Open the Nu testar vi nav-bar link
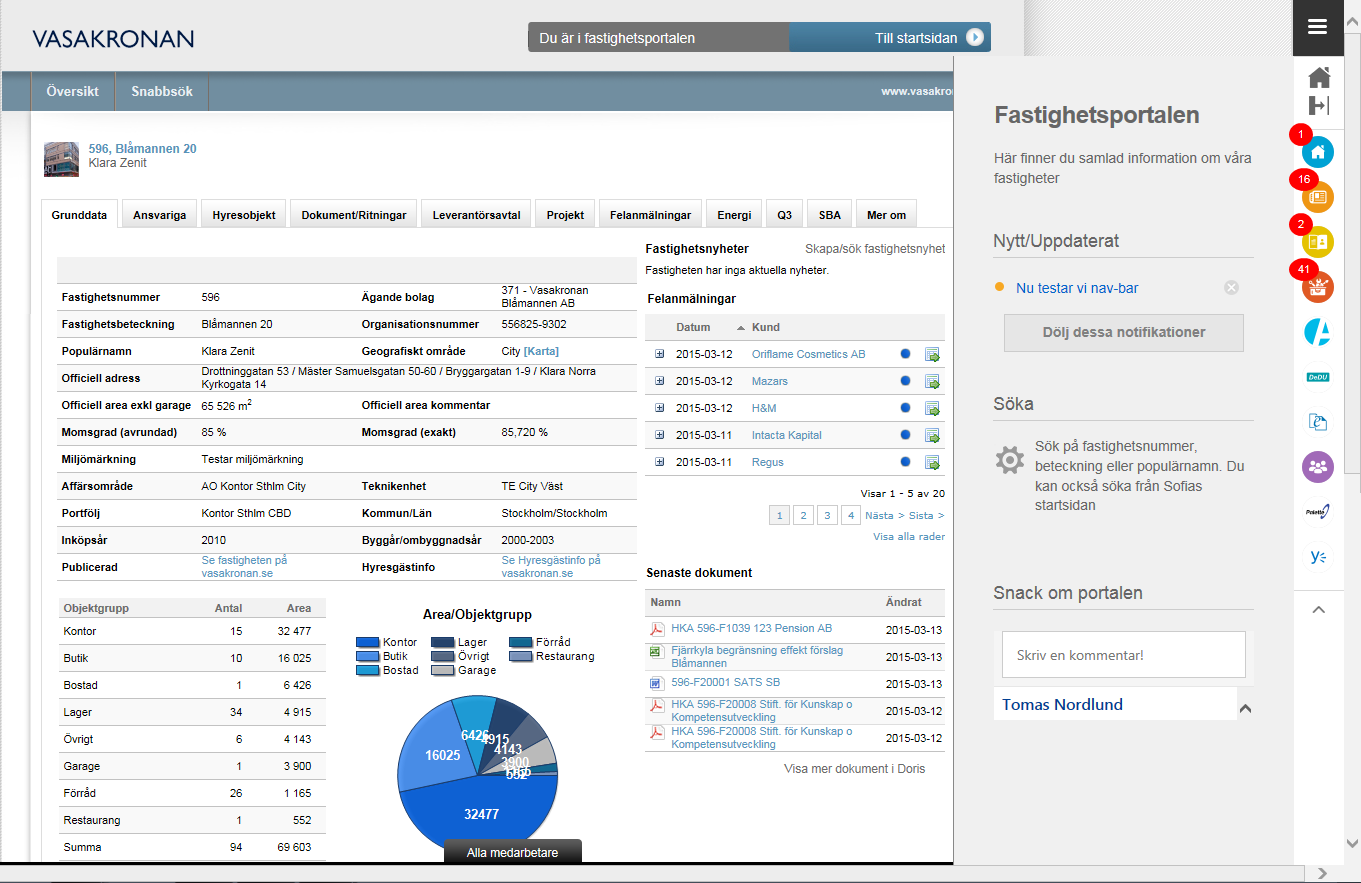 click(x=1077, y=288)
